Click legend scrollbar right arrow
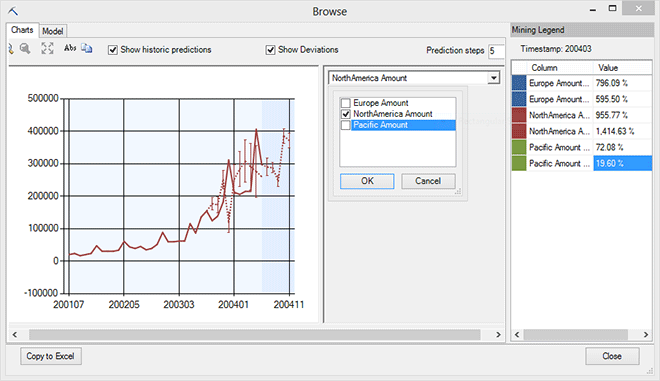660x381 pixels. click(x=646, y=335)
